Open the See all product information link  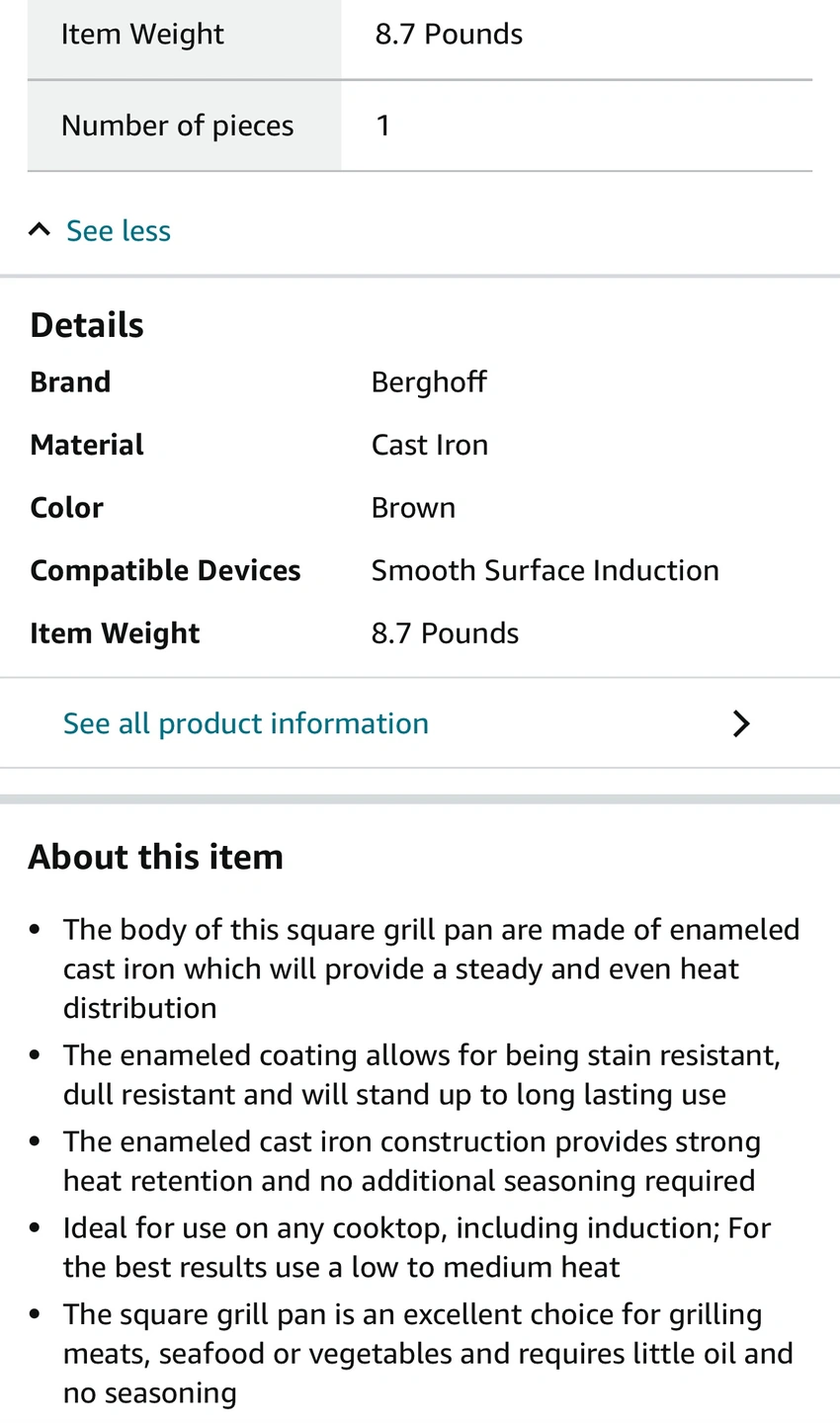coord(245,723)
